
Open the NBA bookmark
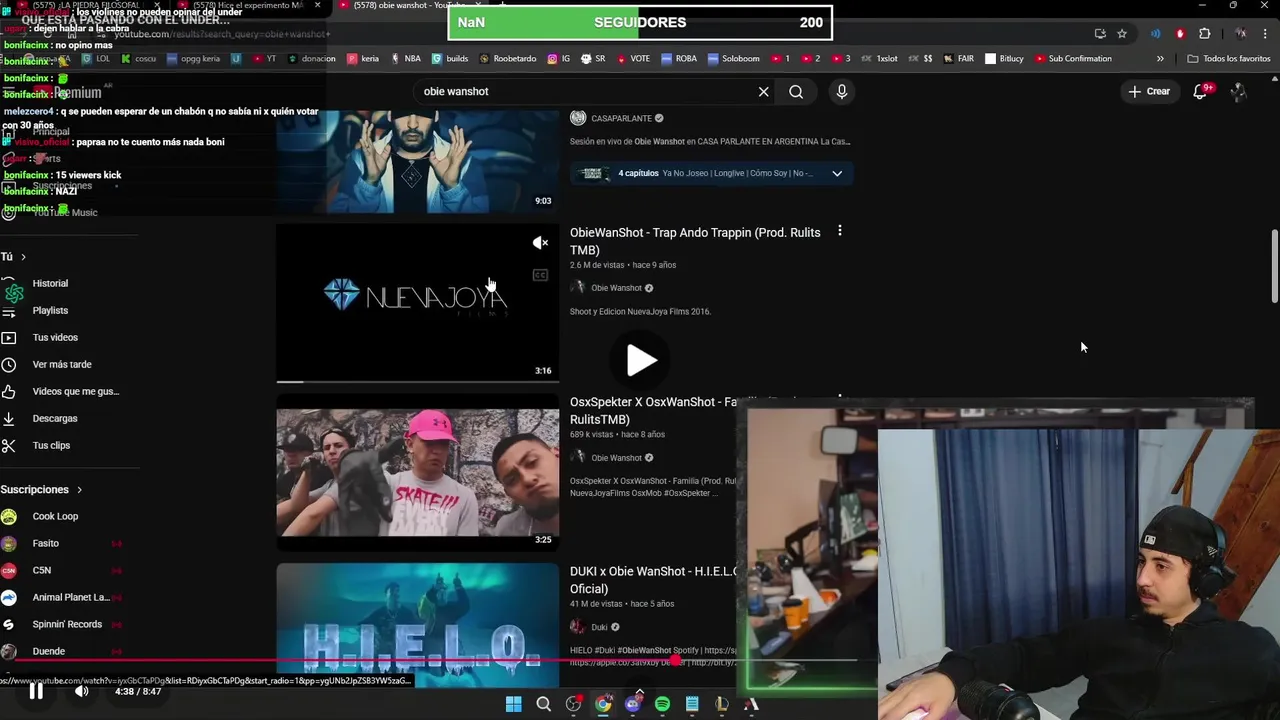[x=406, y=59]
